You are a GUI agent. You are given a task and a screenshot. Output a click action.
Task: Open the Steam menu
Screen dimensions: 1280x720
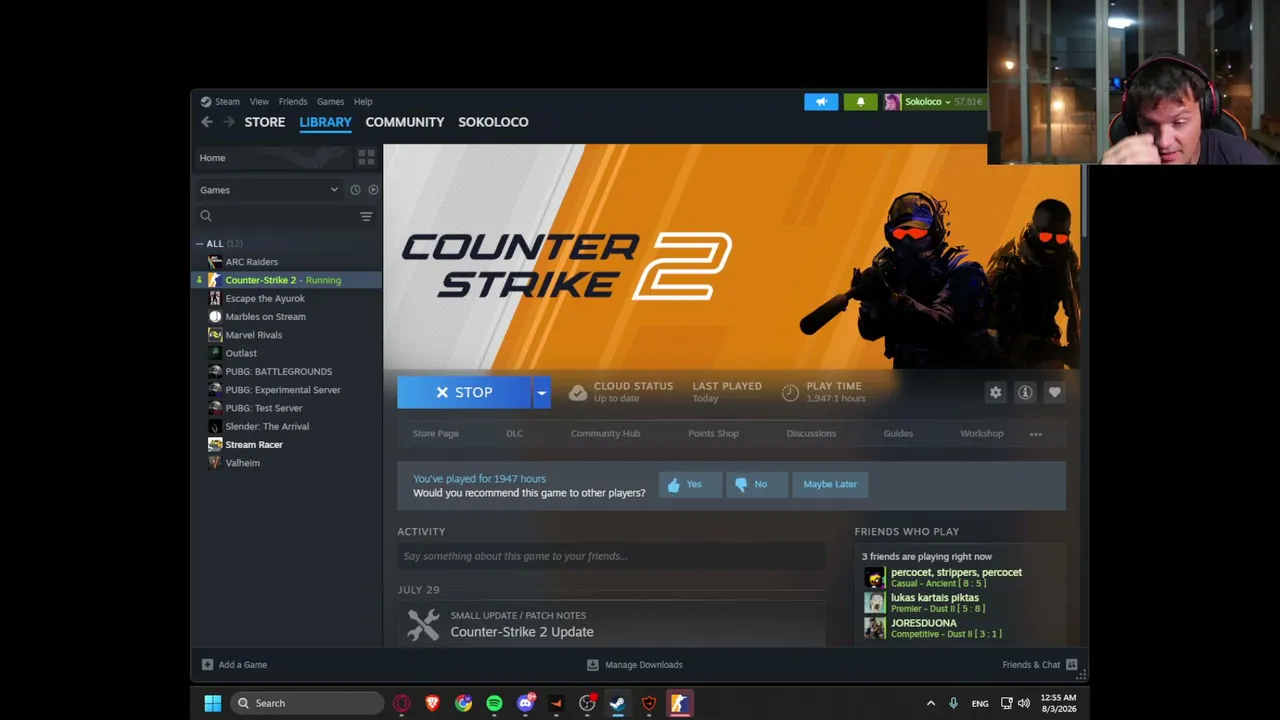coord(227,102)
